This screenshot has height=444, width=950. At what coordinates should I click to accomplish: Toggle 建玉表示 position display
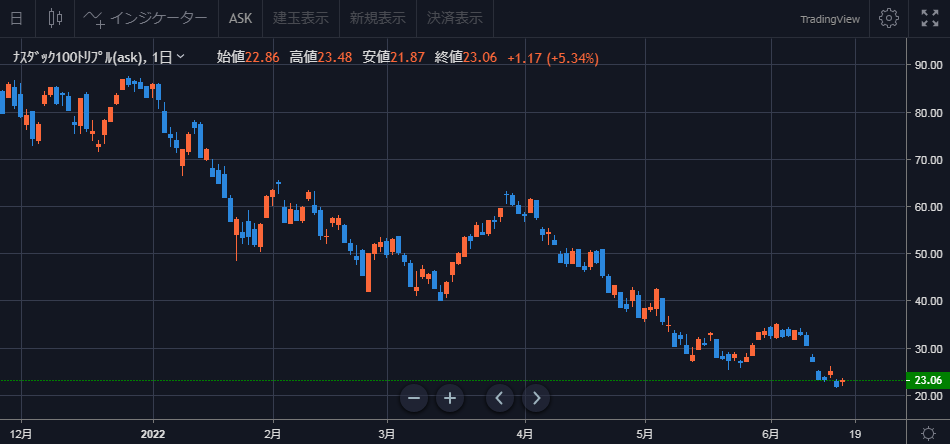(x=301, y=18)
